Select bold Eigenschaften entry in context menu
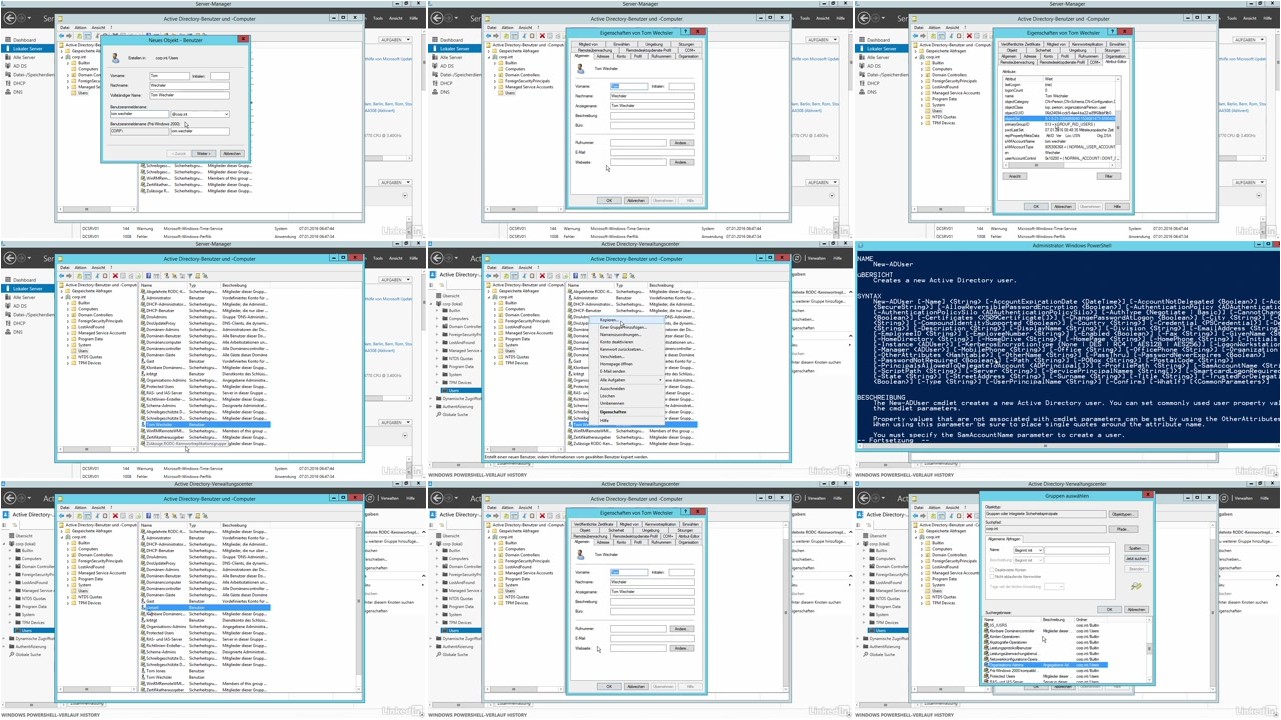Screen dimensions: 1281x720 [626, 412]
